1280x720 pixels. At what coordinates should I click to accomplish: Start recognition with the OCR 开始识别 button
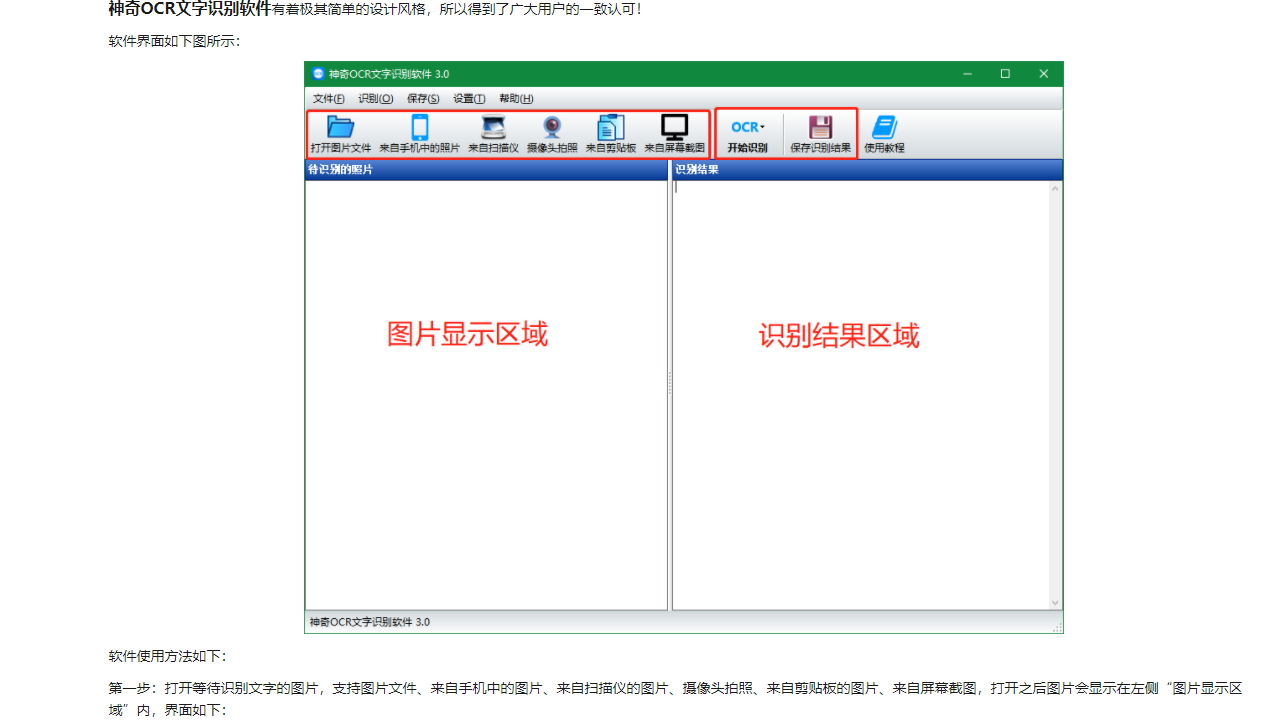coord(745,134)
